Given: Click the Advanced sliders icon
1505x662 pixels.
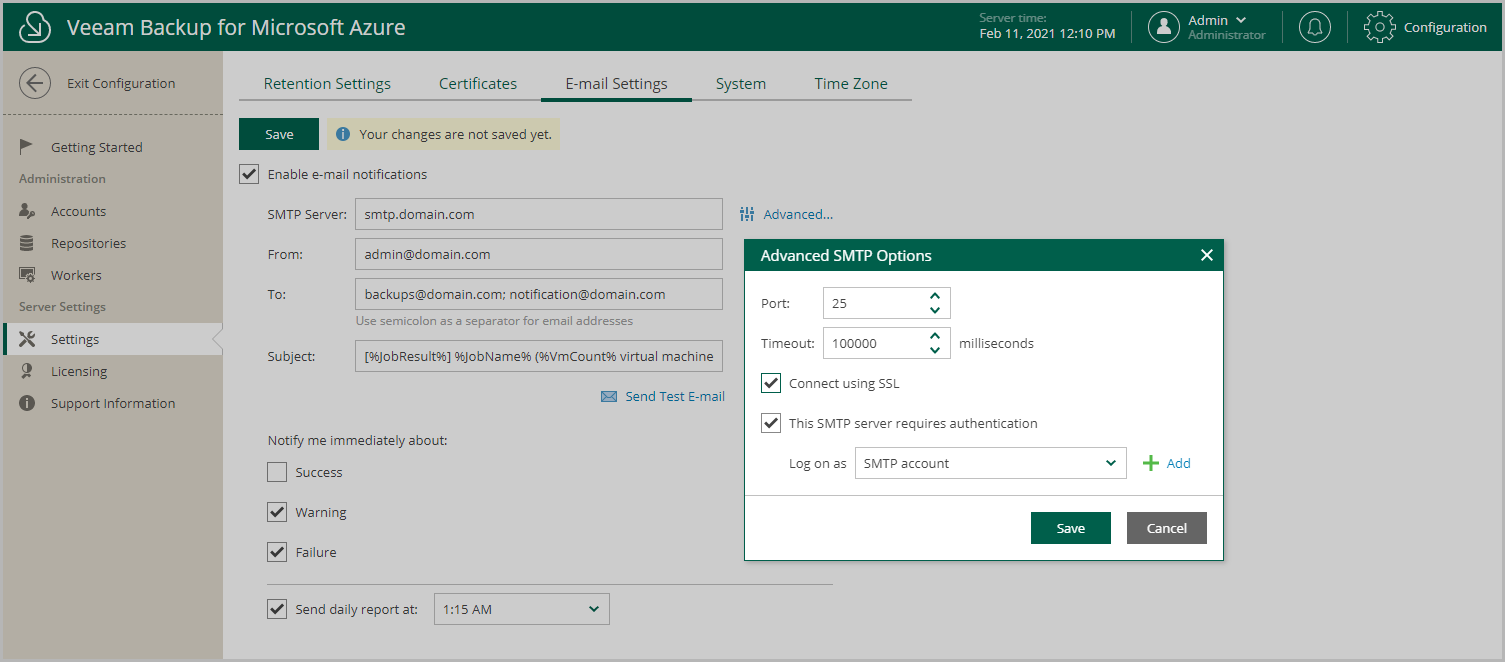Looking at the screenshot, I should (x=747, y=214).
